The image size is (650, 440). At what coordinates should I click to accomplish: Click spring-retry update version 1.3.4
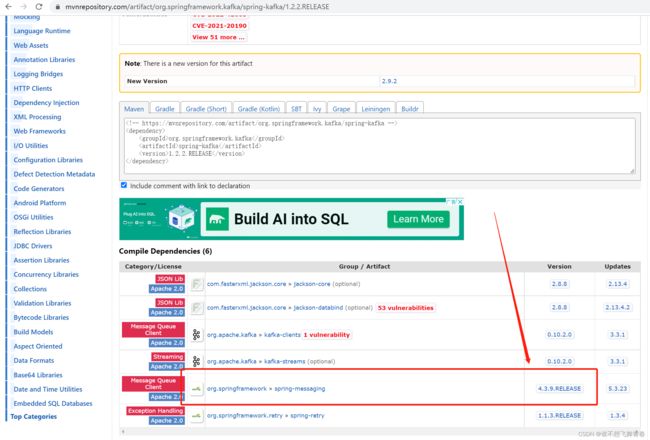coord(617,416)
